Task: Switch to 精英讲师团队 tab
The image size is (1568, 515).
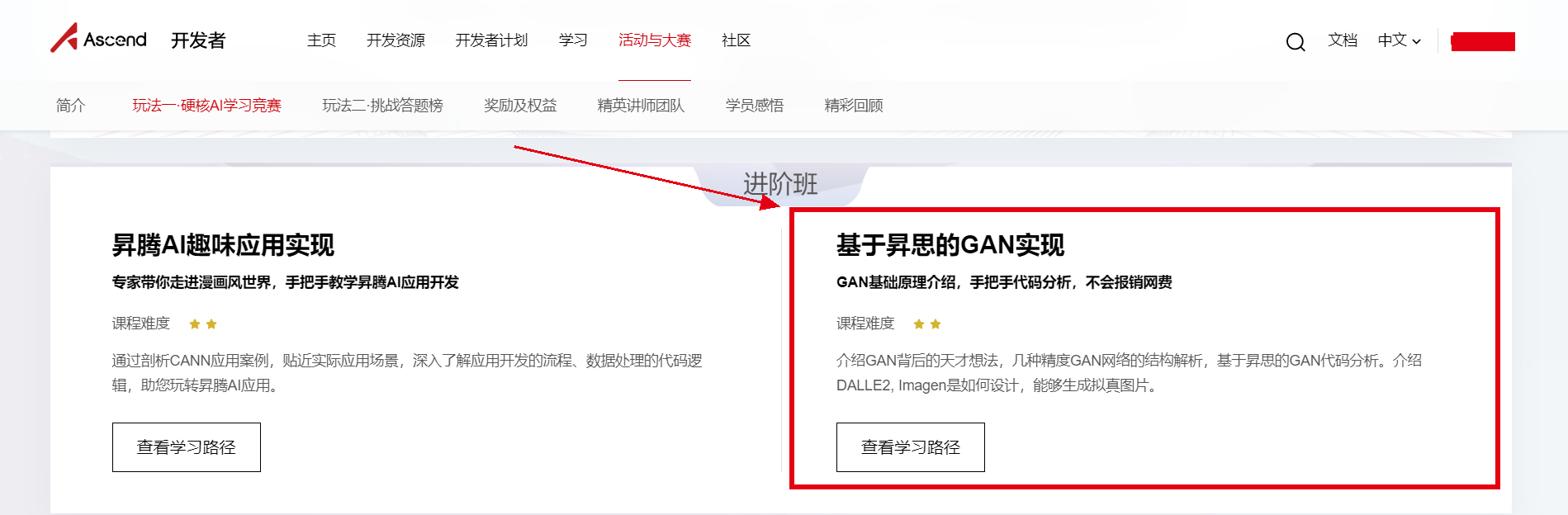Action: click(x=641, y=106)
